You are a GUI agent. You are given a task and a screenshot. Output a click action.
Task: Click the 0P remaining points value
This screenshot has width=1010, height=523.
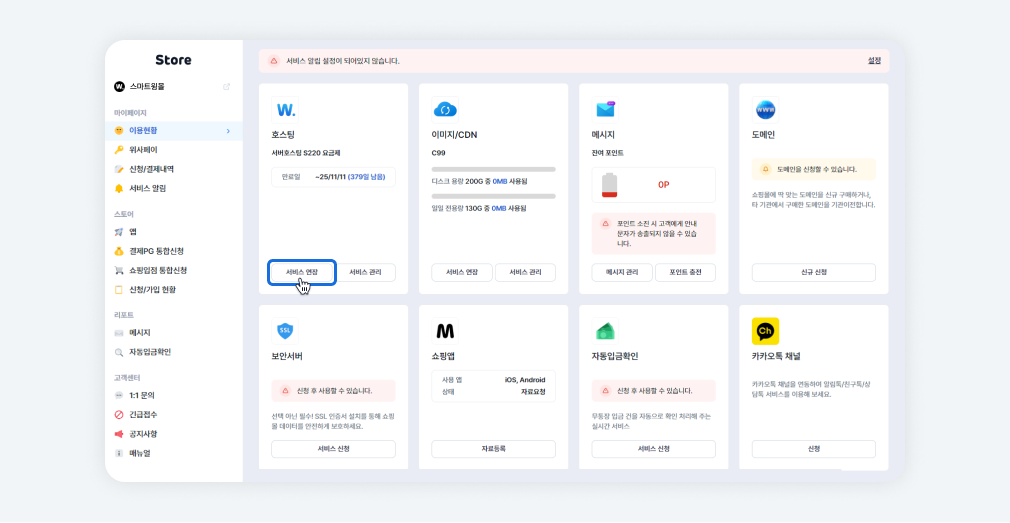pyautogui.click(x=663, y=185)
